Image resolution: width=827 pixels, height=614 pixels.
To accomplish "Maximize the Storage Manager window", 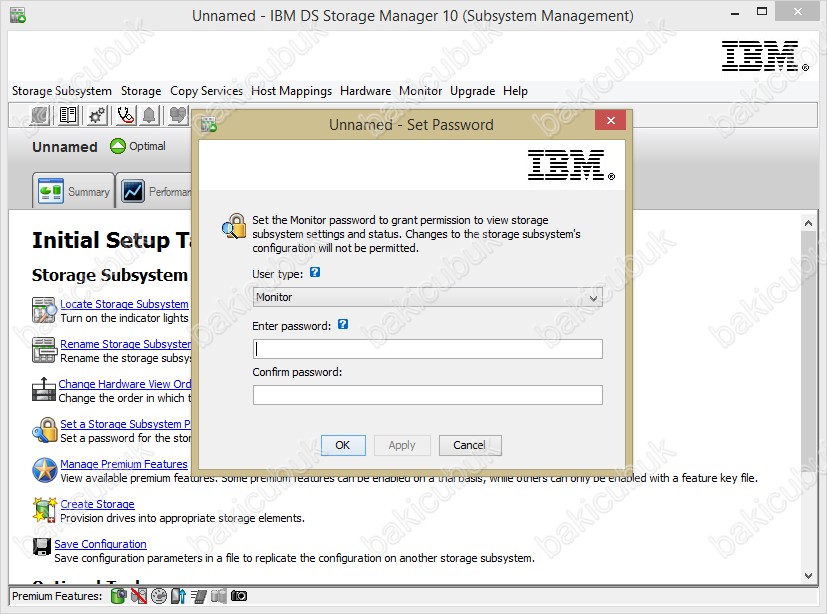I will click(762, 12).
